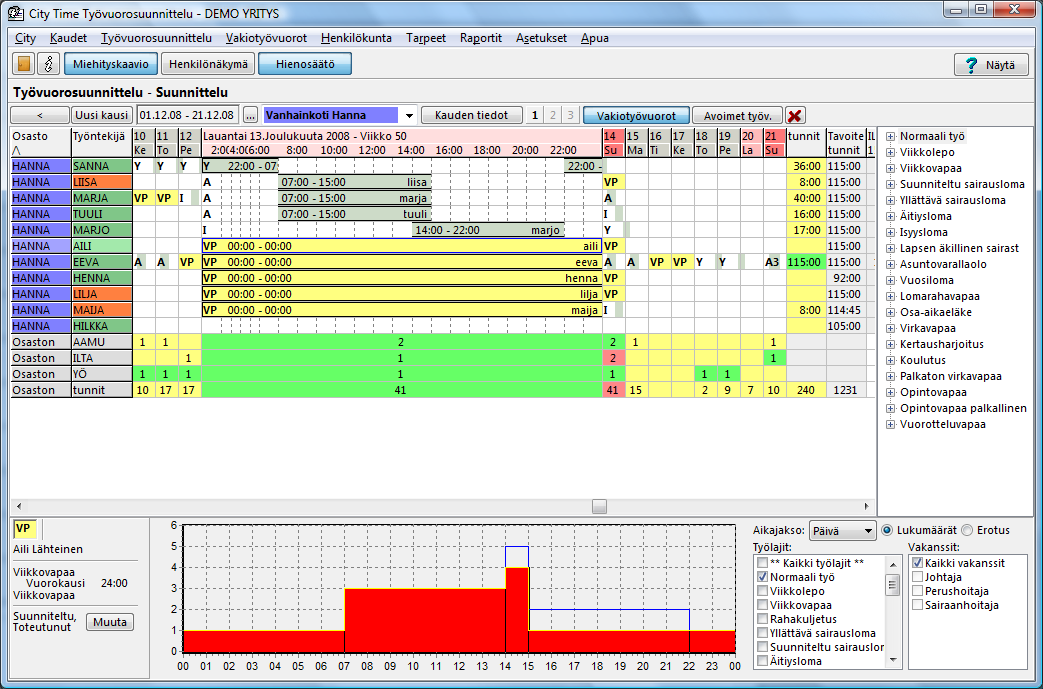This screenshot has width=1043, height=689.
Task: Select period page 1 button
Action: coord(535,115)
